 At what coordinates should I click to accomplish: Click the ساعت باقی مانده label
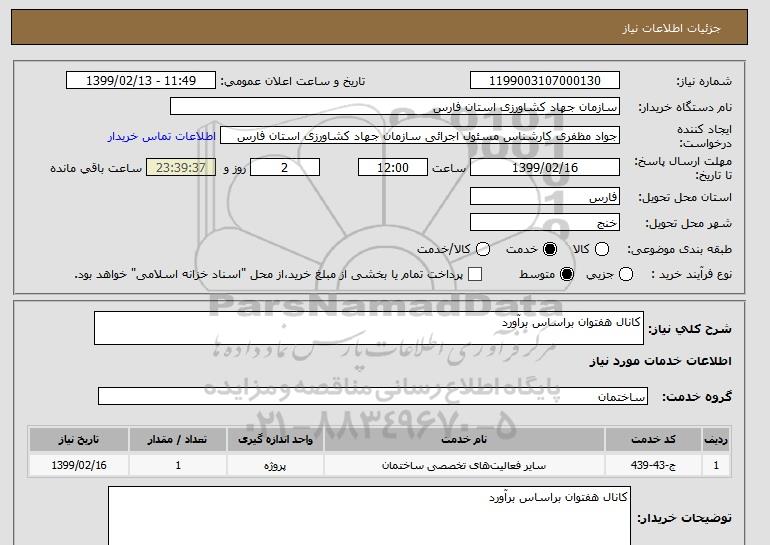[x=96, y=168]
